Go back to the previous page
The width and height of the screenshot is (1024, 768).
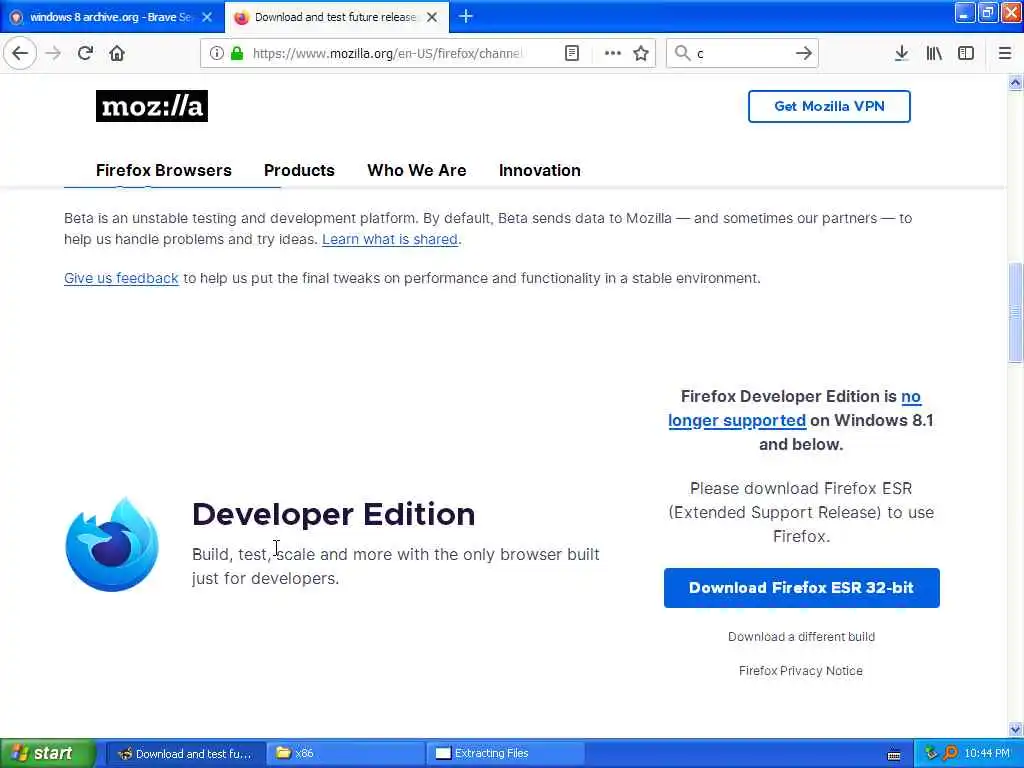[20, 53]
